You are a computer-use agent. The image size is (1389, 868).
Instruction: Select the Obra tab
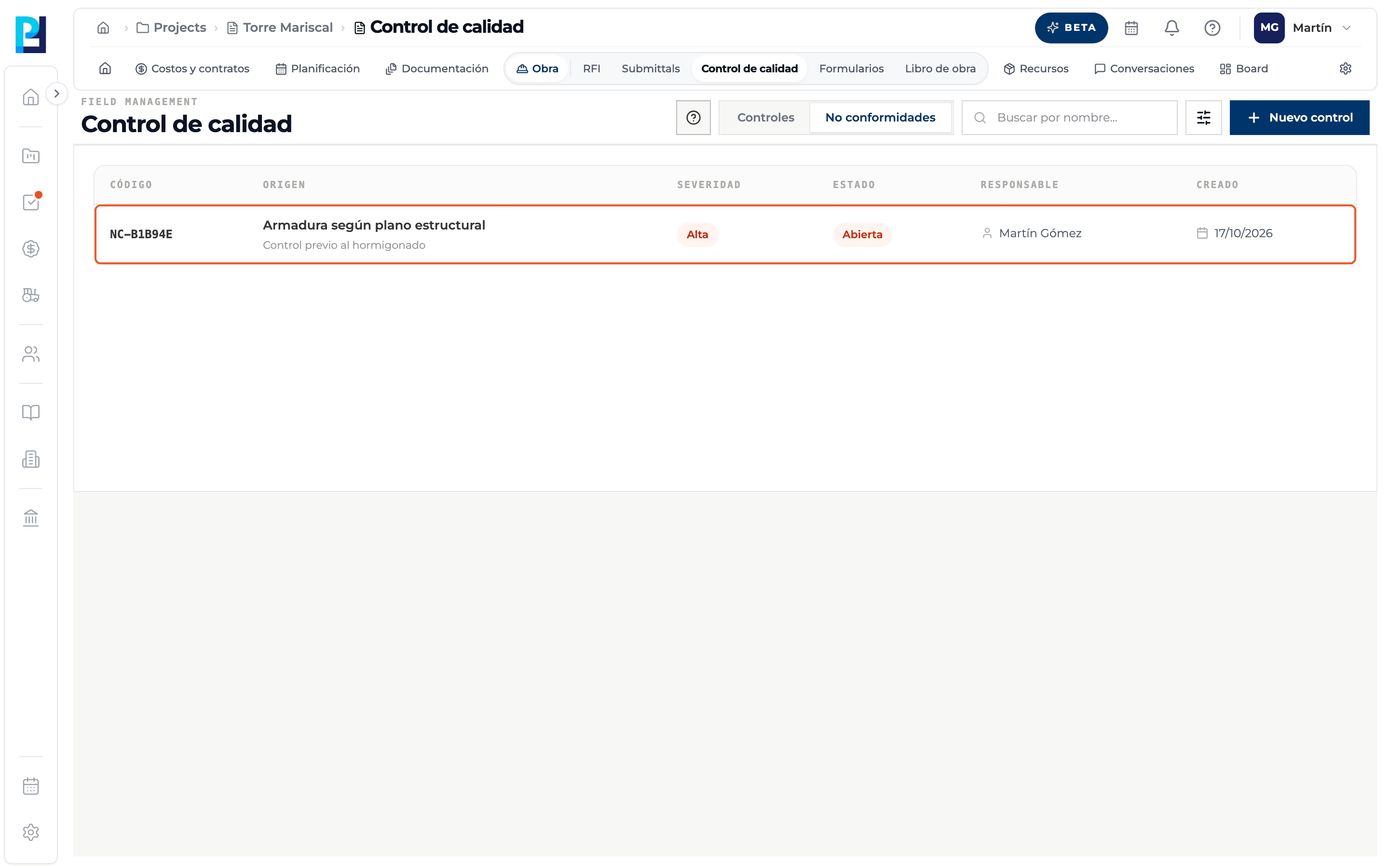coord(537,68)
